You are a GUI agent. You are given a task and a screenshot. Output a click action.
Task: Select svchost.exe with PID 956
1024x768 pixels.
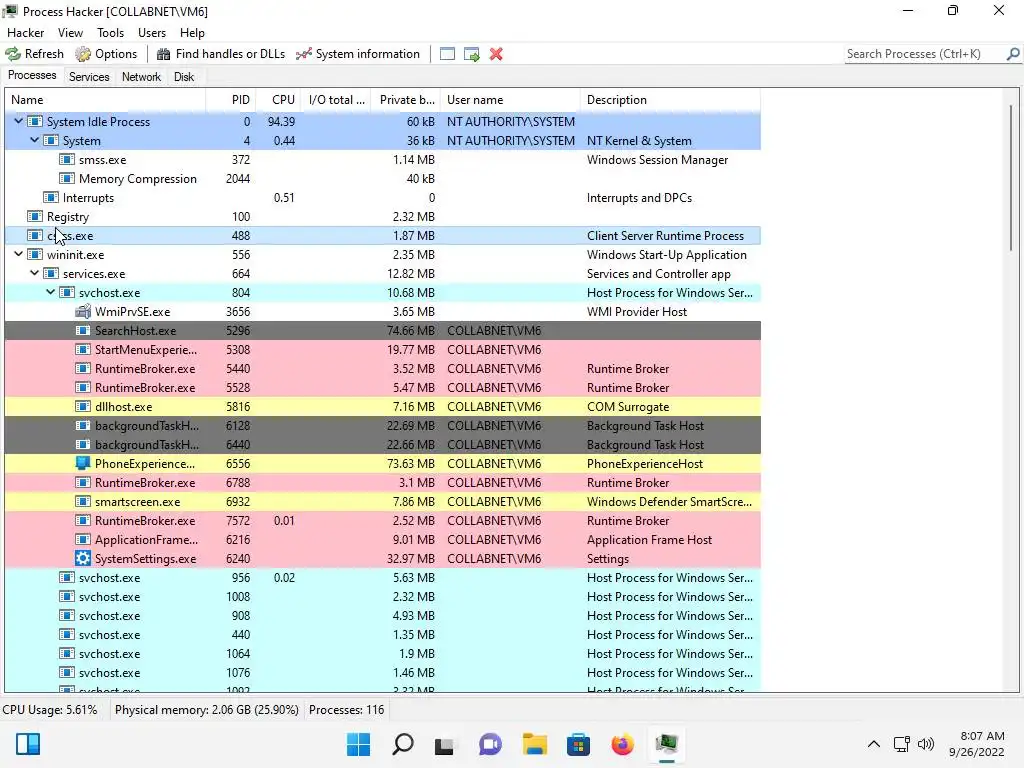(x=383, y=578)
